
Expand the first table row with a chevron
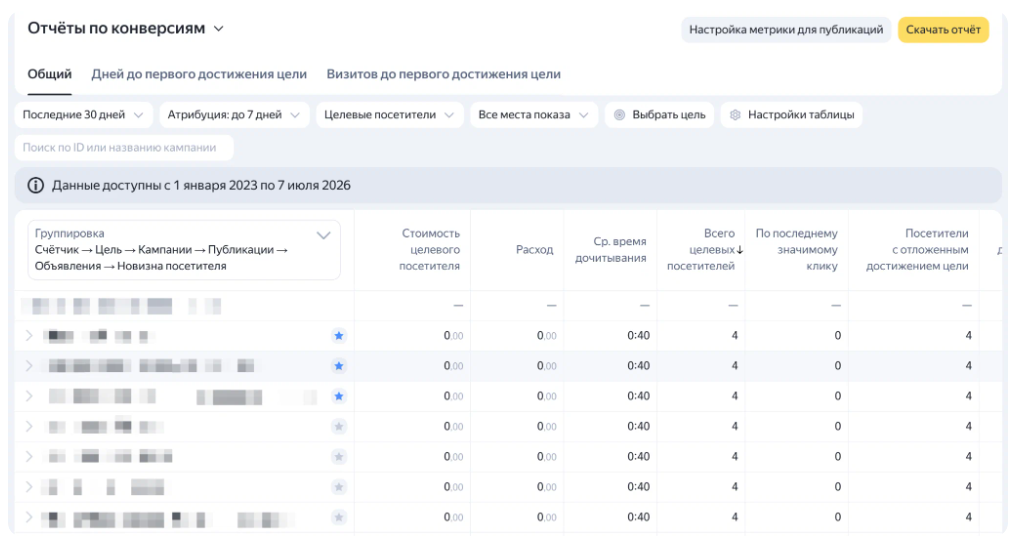click(29, 336)
